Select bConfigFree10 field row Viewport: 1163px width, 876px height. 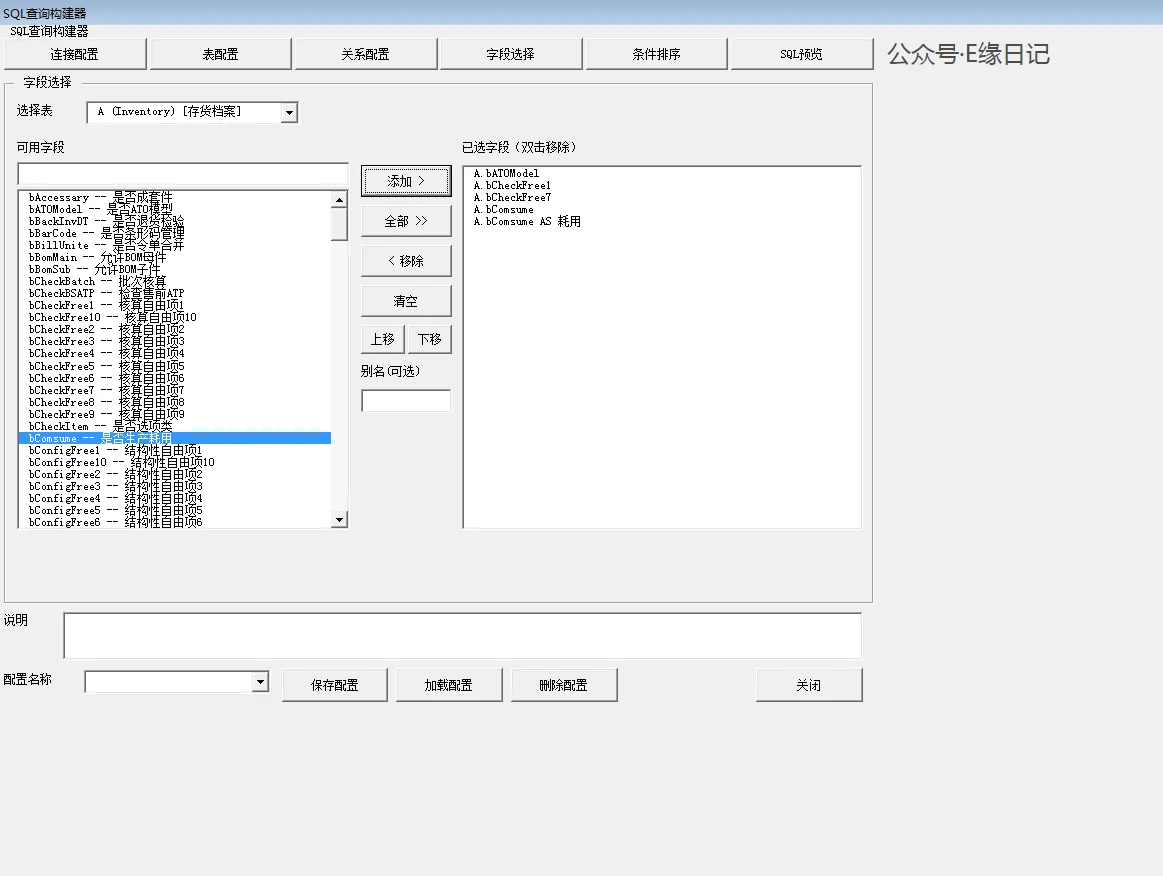[x=174, y=462]
